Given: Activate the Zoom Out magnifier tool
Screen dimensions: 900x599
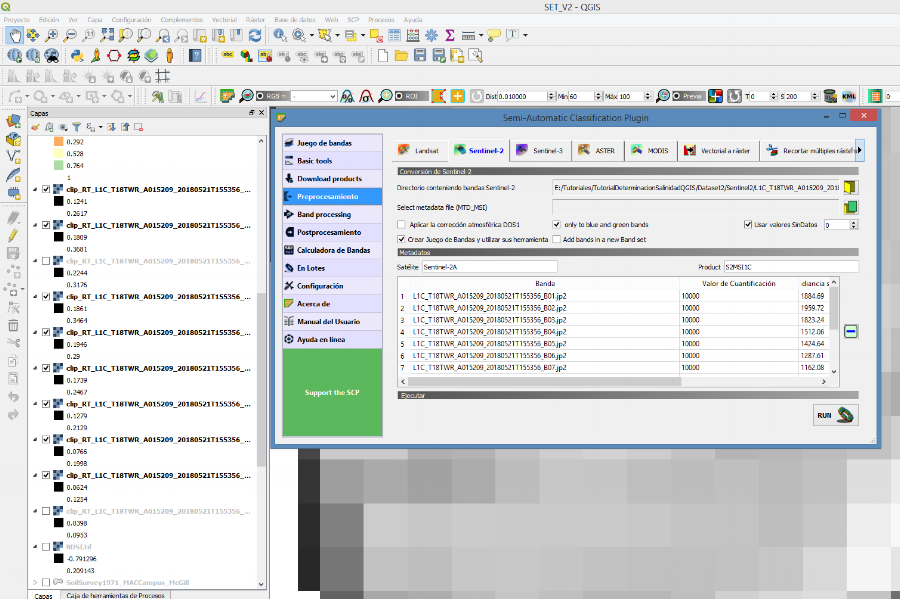Looking at the screenshot, I should click(70, 36).
